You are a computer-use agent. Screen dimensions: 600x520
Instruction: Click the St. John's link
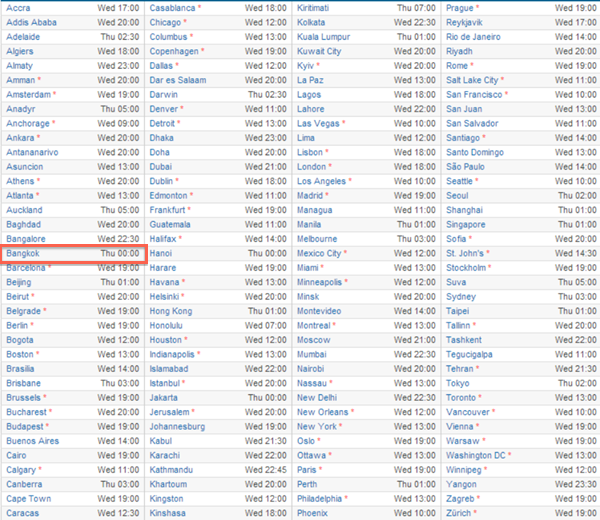click(x=468, y=254)
